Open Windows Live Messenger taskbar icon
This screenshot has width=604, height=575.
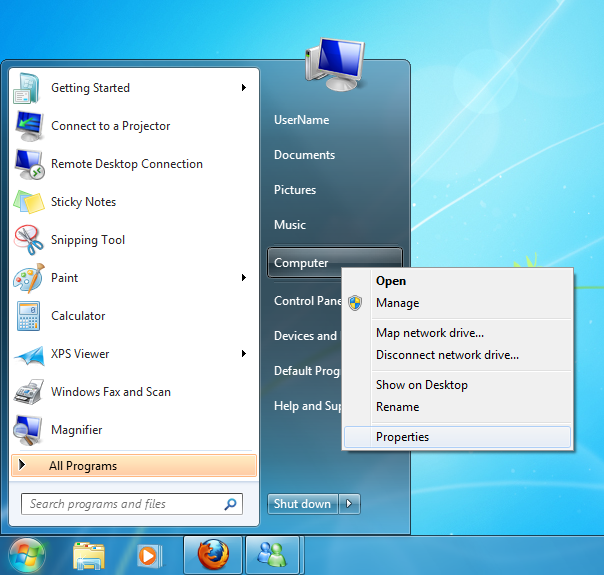[272, 555]
